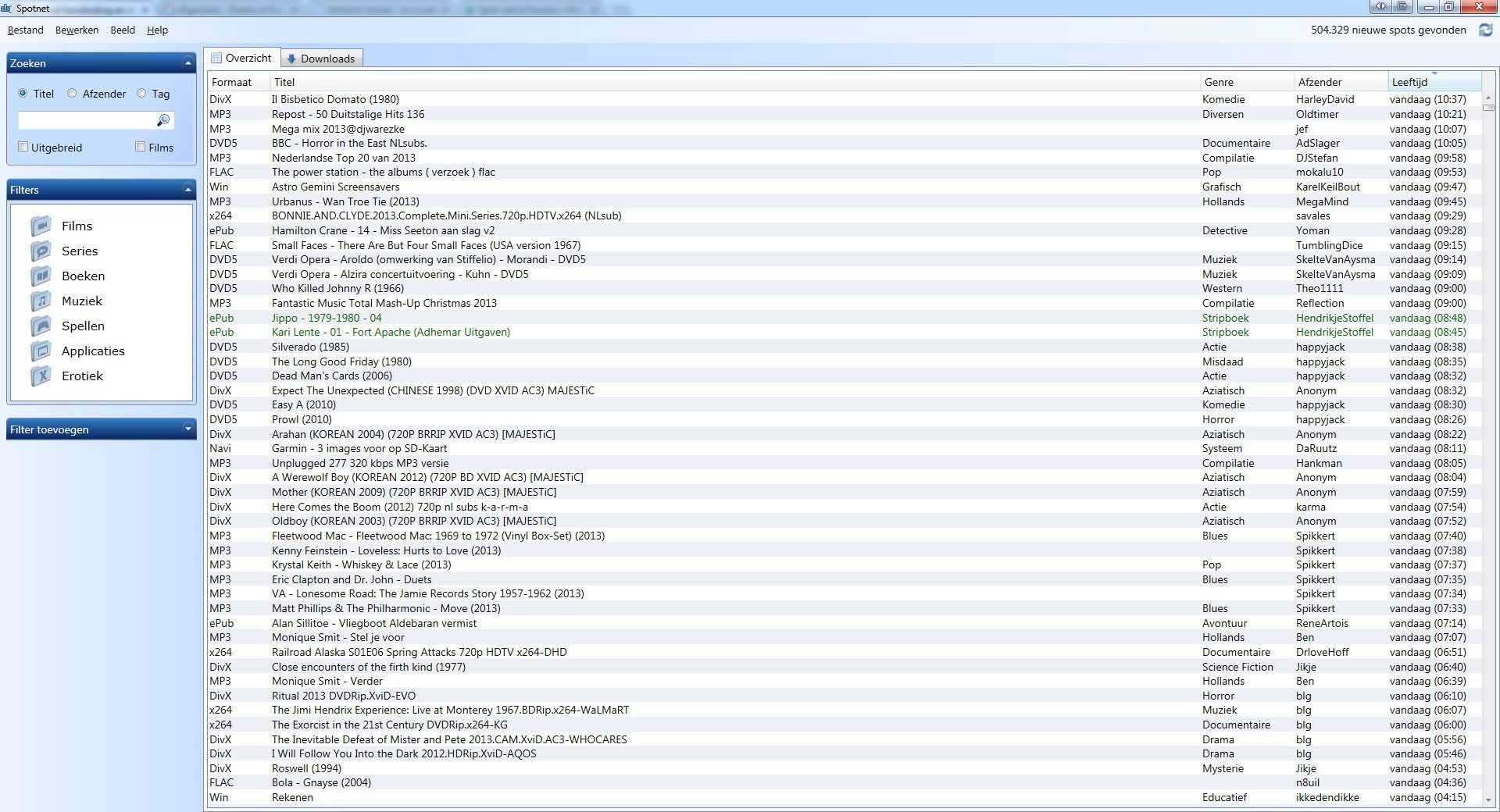This screenshot has height=812, width=1500.
Task: Select the Titel search radio button
Action: pyautogui.click(x=23, y=94)
